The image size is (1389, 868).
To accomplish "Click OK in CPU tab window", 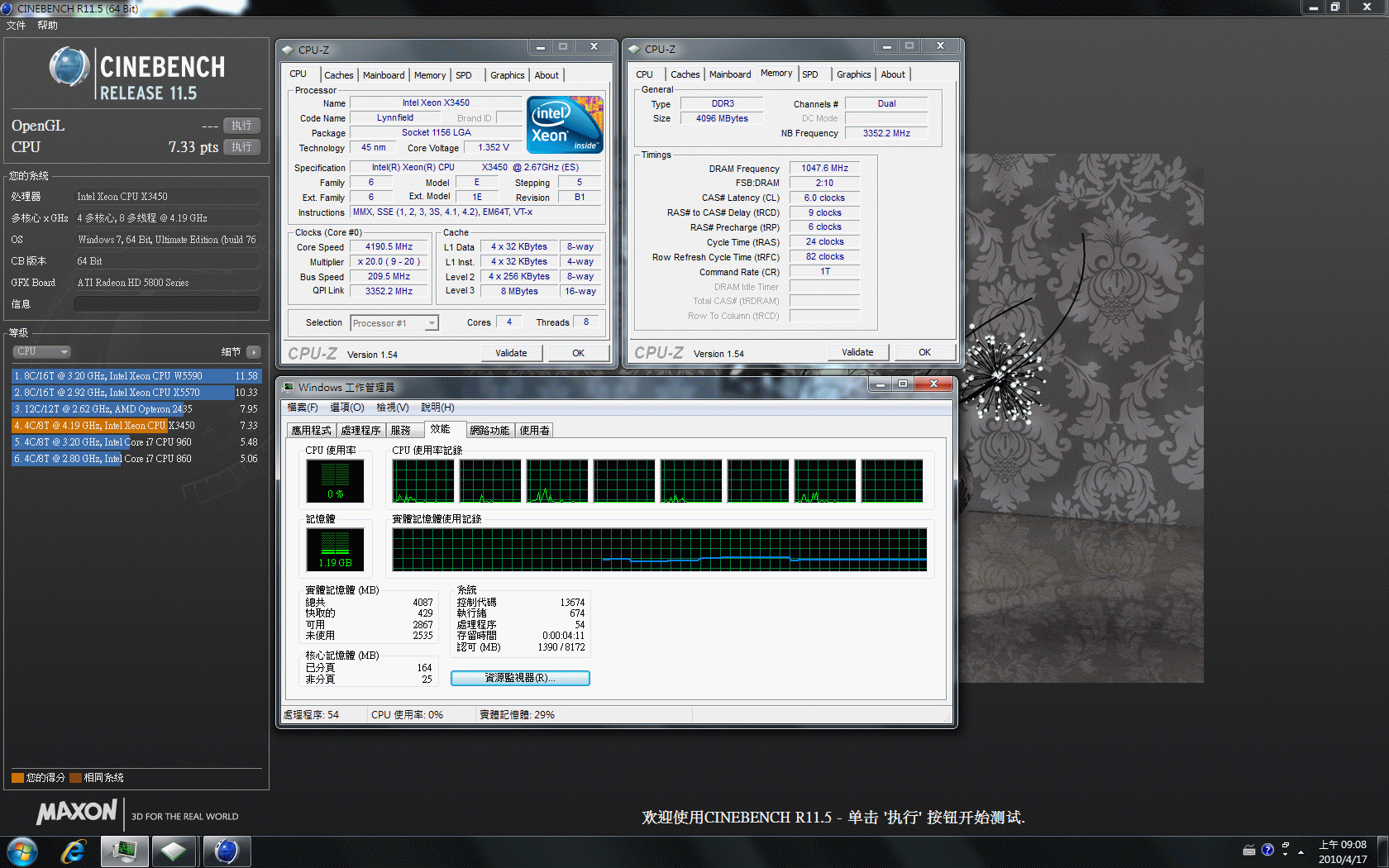I will point(578,353).
